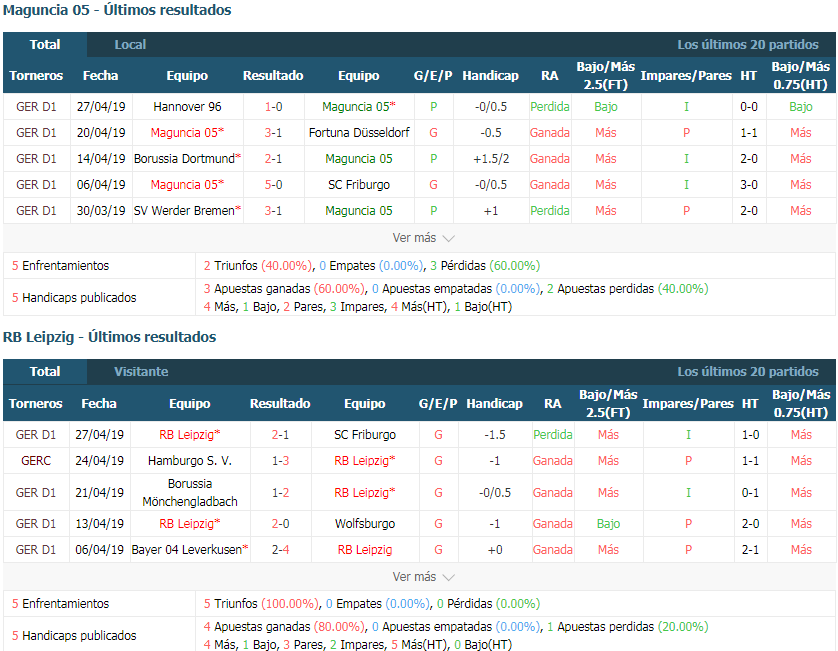The width and height of the screenshot is (838, 651).
Task: Select the Total tab in RB Leipzig table
Action: (45, 372)
